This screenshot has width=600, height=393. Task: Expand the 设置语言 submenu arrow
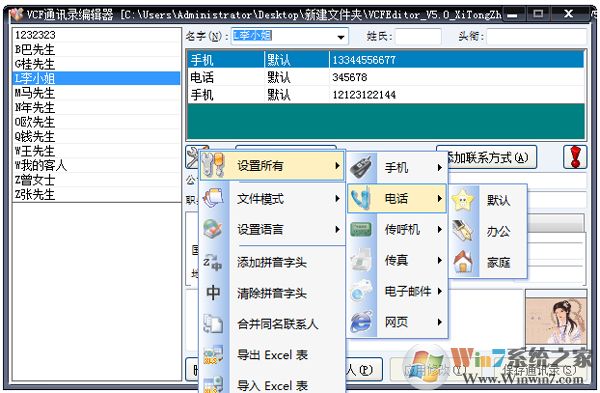337,229
